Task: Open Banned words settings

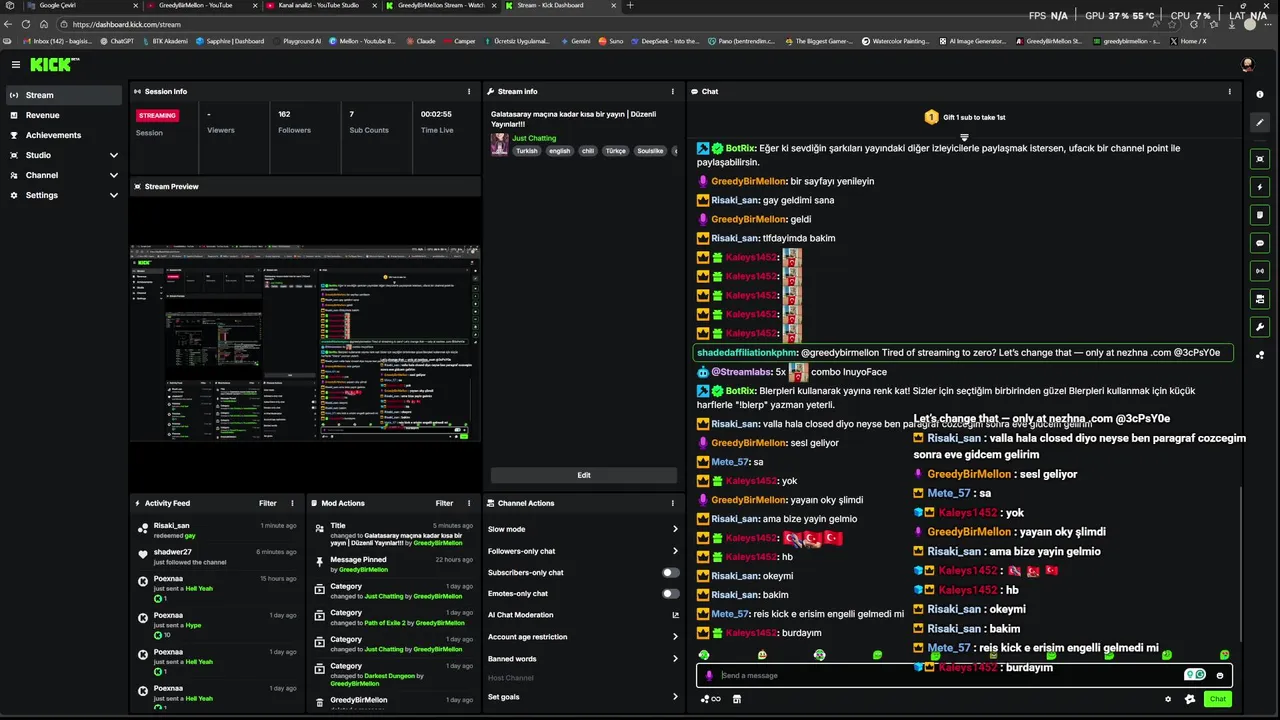Action: click(583, 659)
